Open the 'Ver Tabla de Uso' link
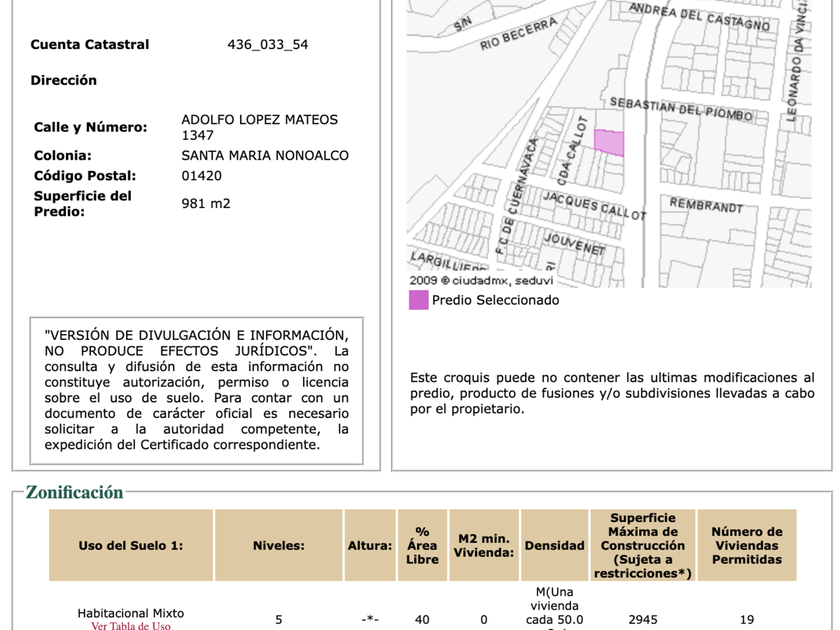 130,626
